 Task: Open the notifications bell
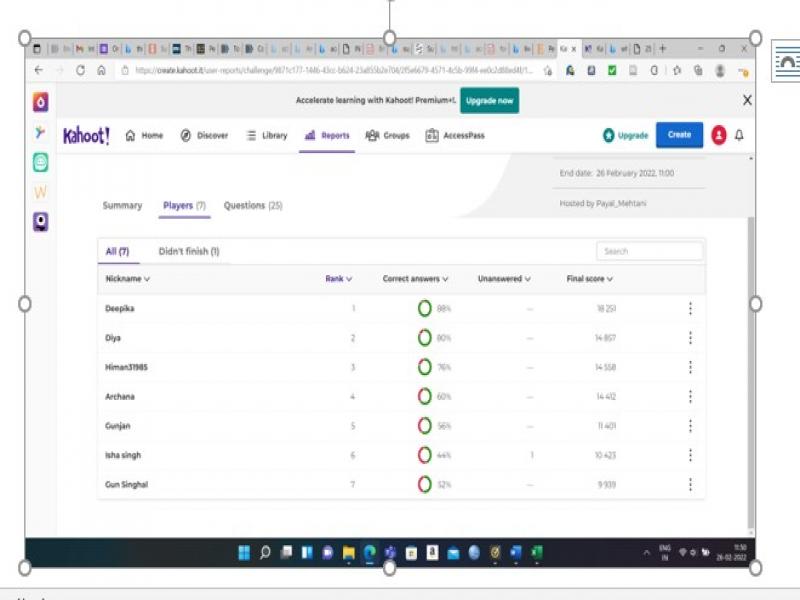[x=739, y=135]
